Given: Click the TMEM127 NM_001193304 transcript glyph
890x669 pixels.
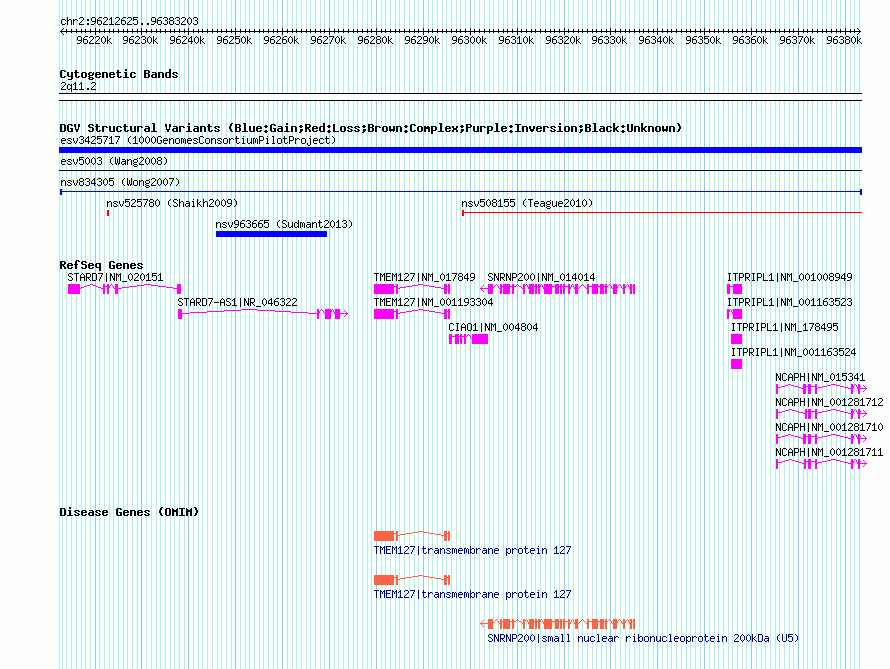Looking at the screenshot, I should coord(412,314).
